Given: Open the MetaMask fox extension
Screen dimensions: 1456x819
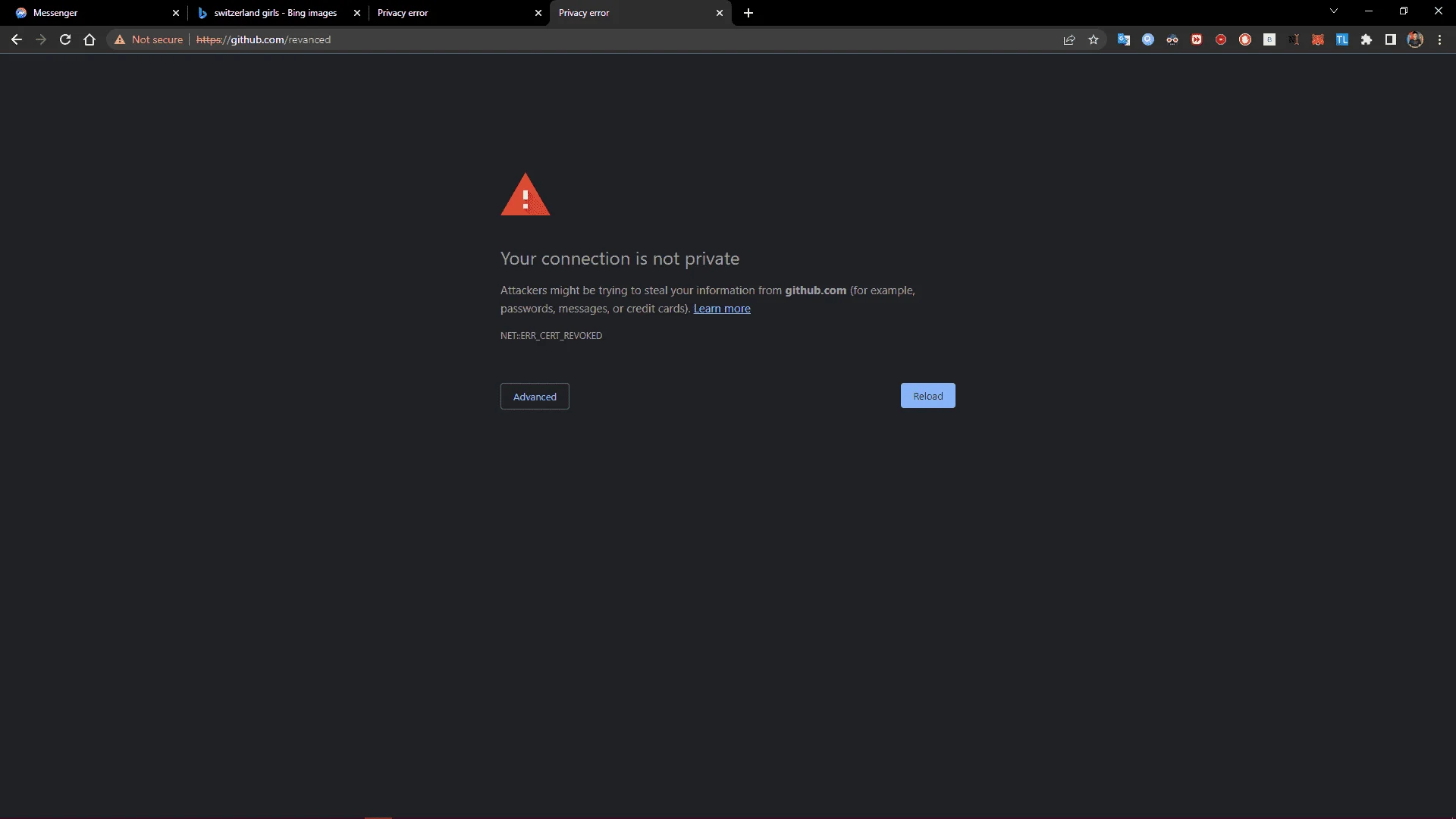Looking at the screenshot, I should click(1318, 39).
